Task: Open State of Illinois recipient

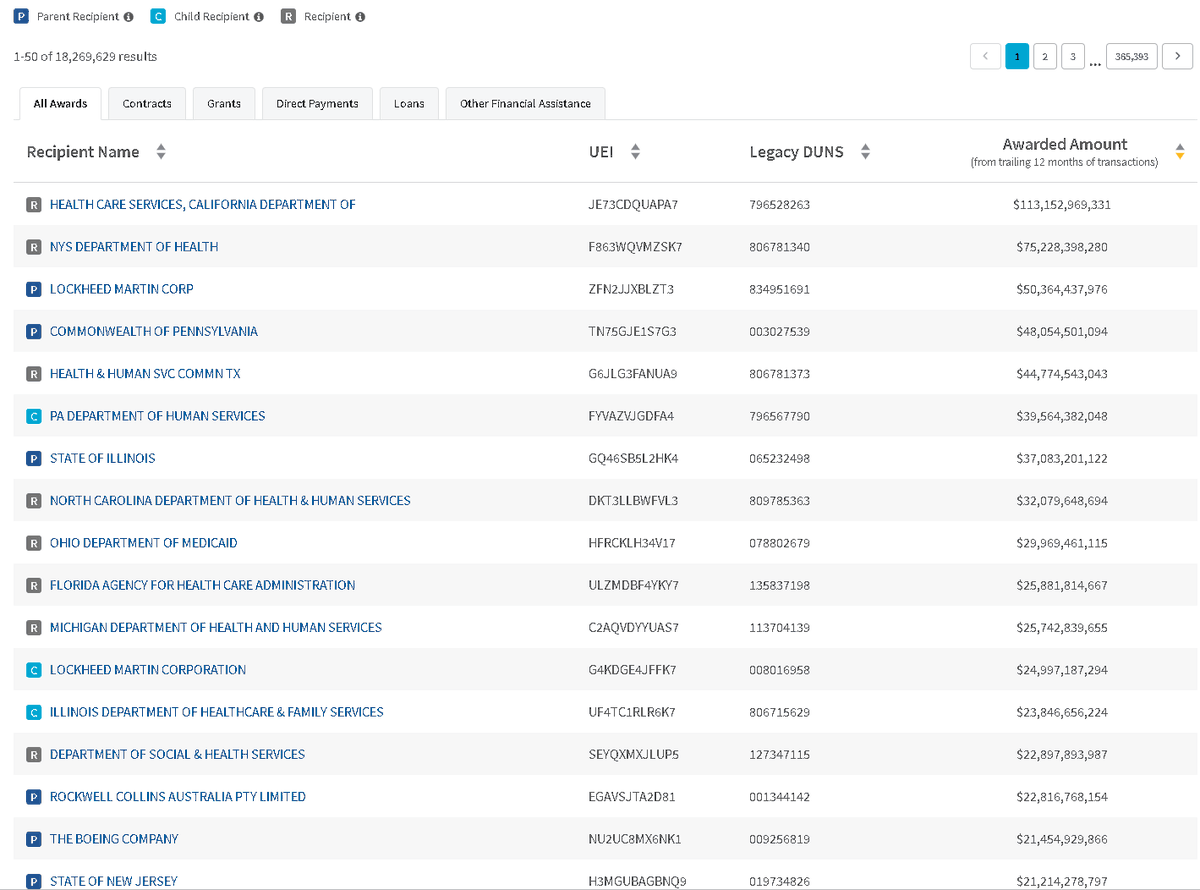Action: pyautogui.click(x=103, y=458)
